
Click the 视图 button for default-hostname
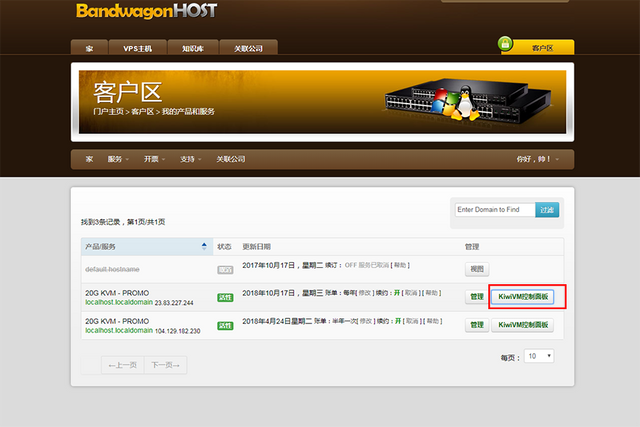pyautogui.click(x=477, y=269)
